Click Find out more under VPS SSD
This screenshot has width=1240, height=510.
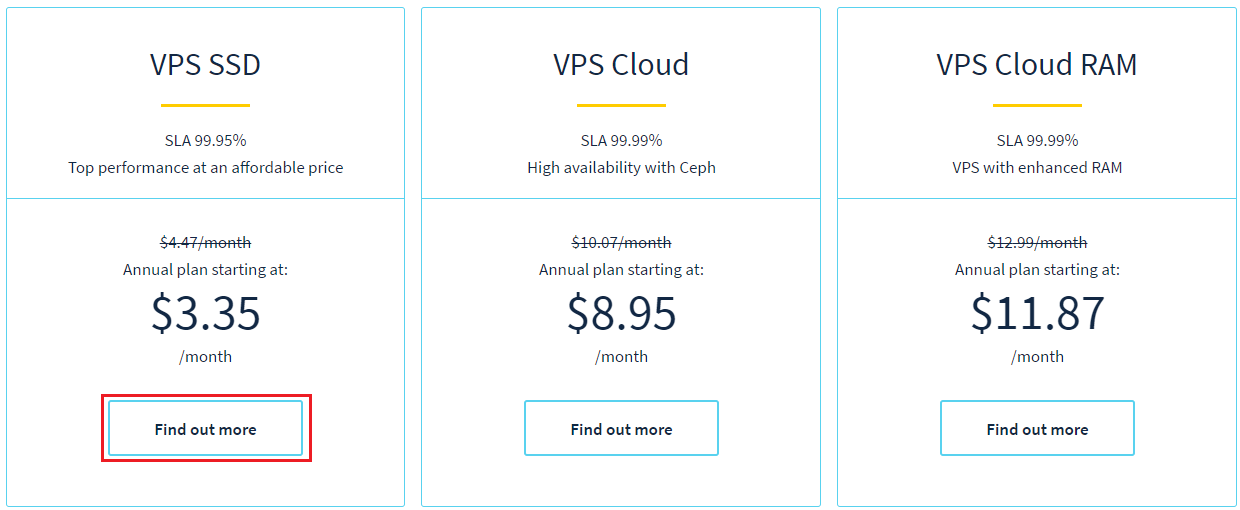click(x=205, y=428)
